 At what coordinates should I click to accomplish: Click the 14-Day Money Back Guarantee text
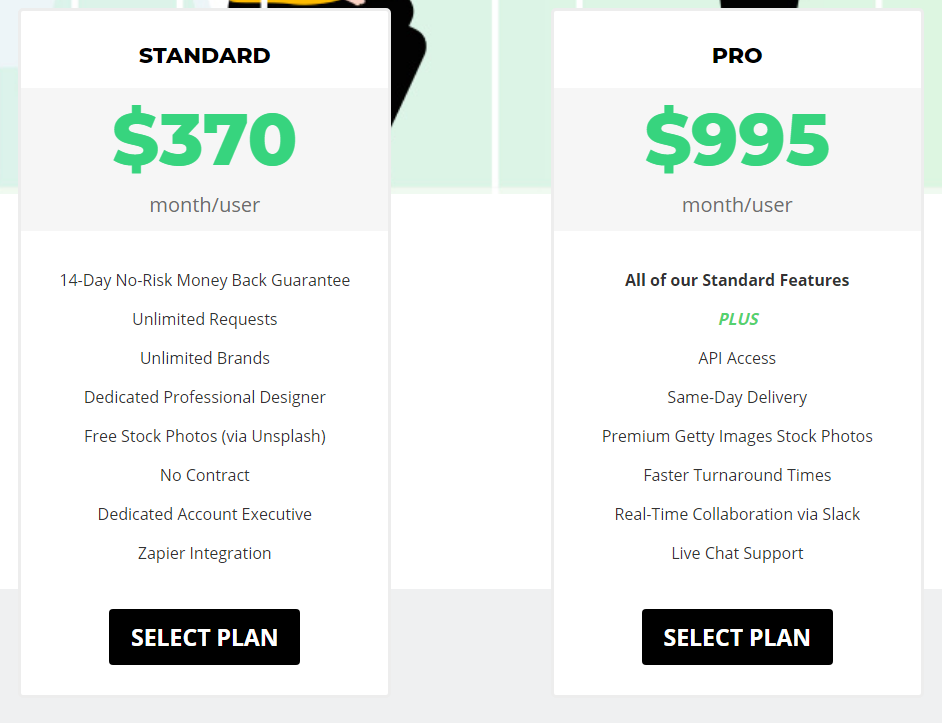204,280
